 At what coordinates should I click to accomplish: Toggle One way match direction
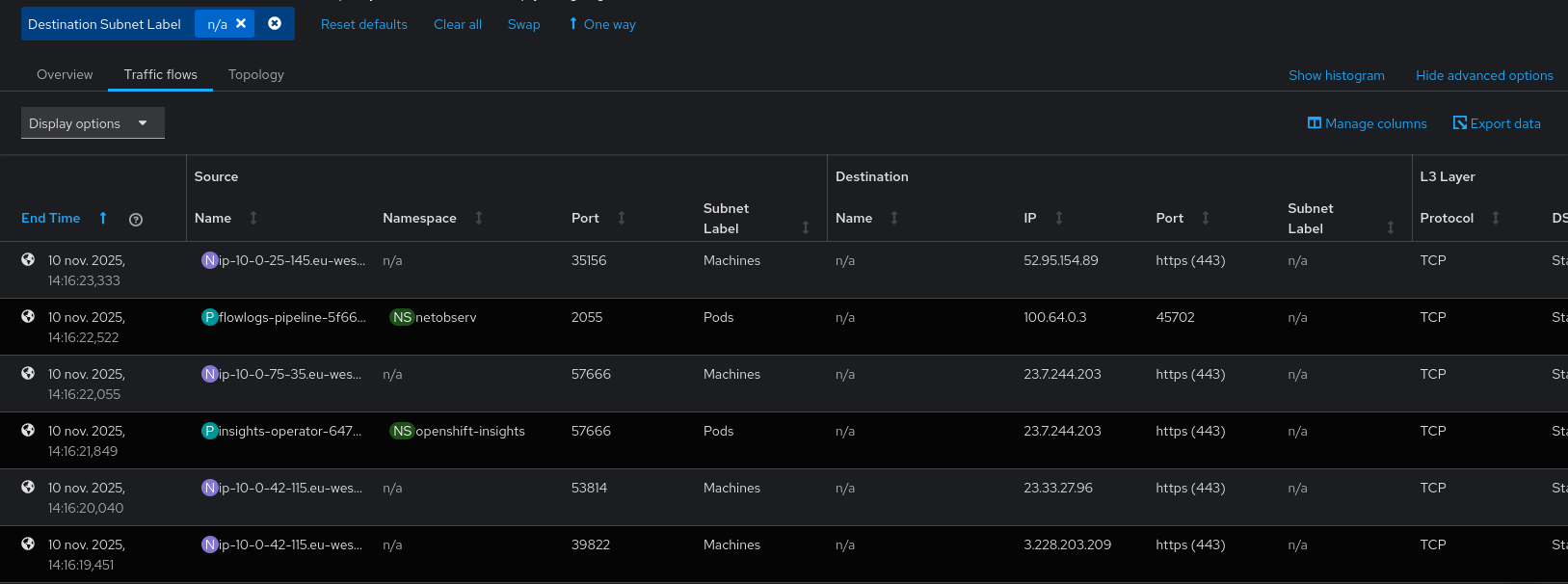[x=602, y=24]
